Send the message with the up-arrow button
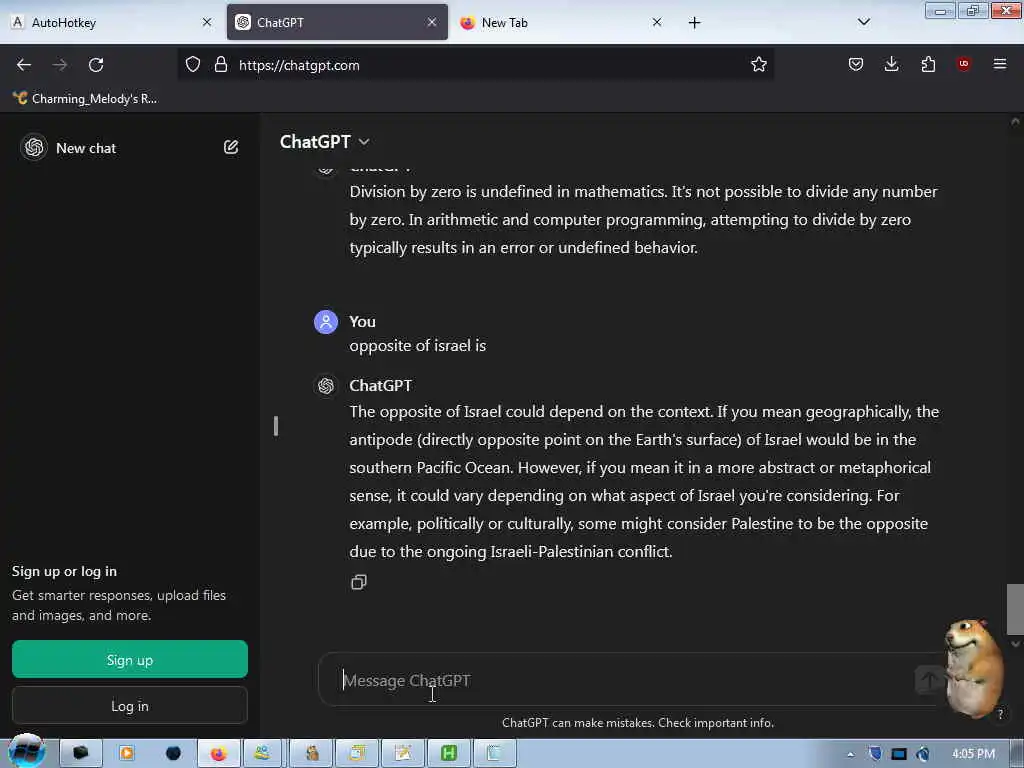This screenshot has height=768, width=1024. [930, 680]
